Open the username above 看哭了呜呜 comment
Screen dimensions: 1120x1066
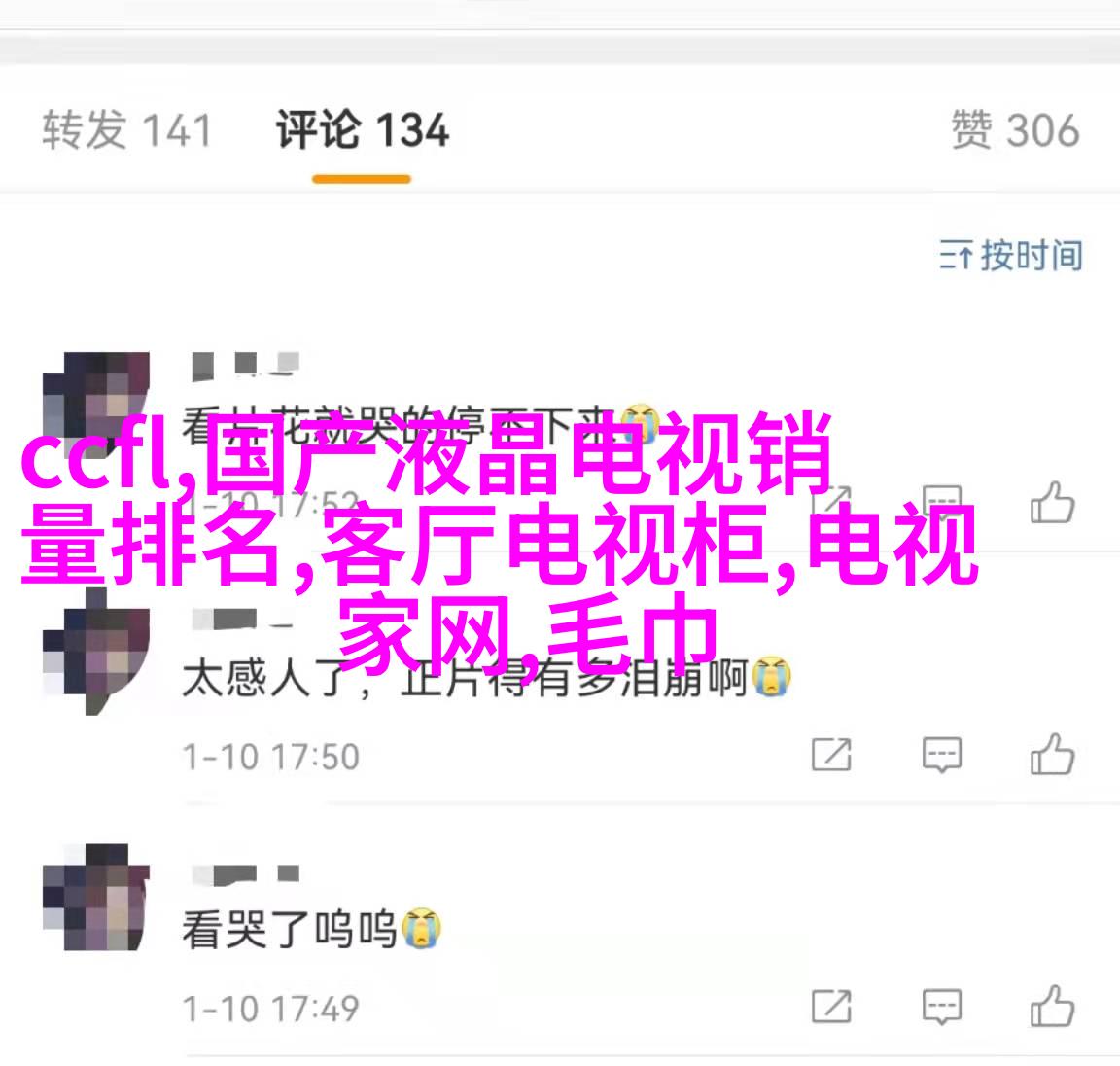[246, 873]
